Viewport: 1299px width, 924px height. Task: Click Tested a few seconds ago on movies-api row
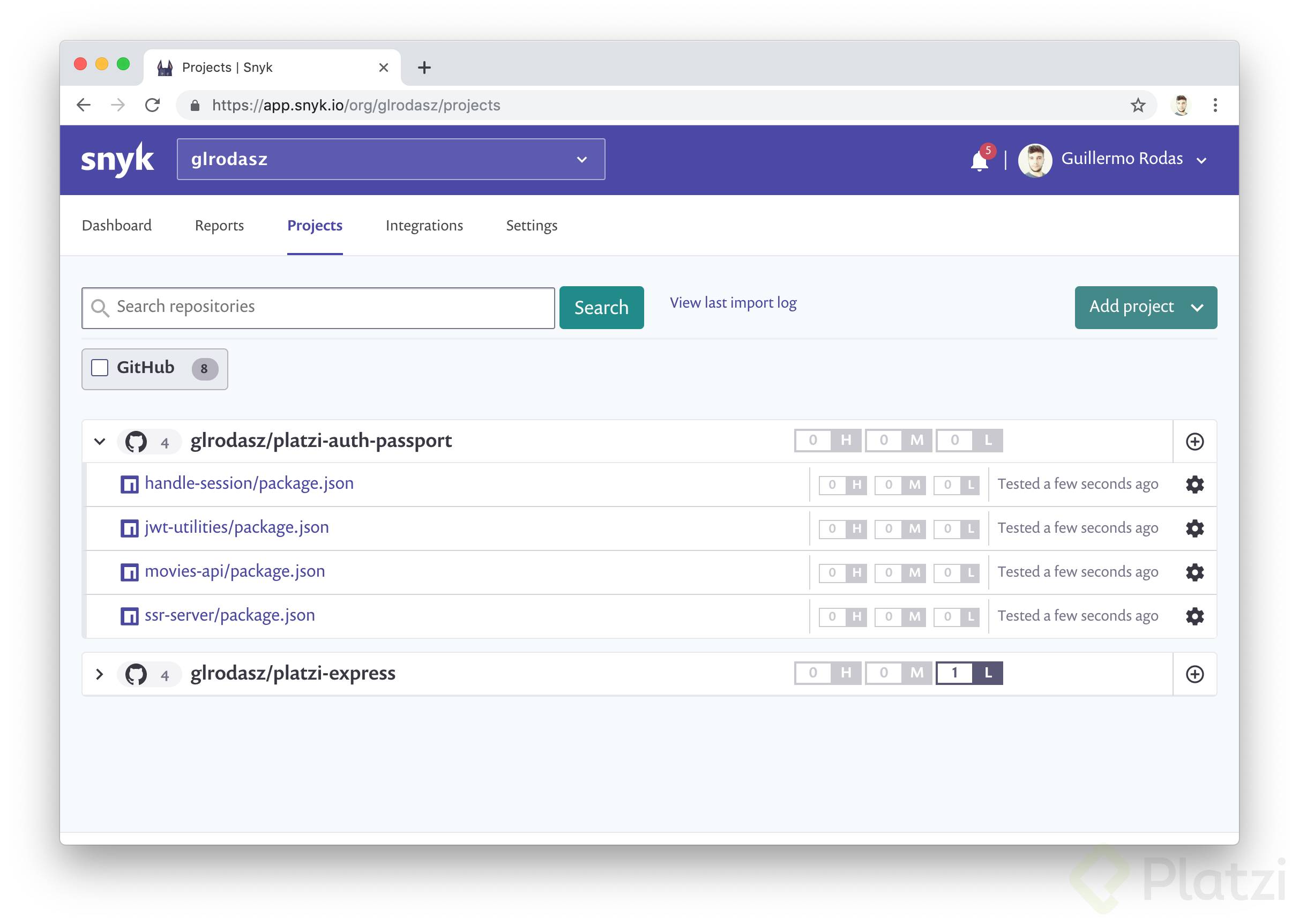[1077, 571]
